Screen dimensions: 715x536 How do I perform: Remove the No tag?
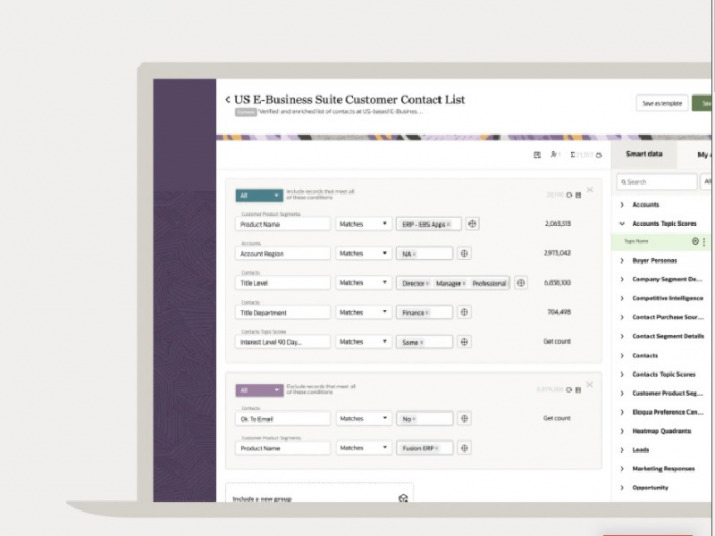[414, 419]
